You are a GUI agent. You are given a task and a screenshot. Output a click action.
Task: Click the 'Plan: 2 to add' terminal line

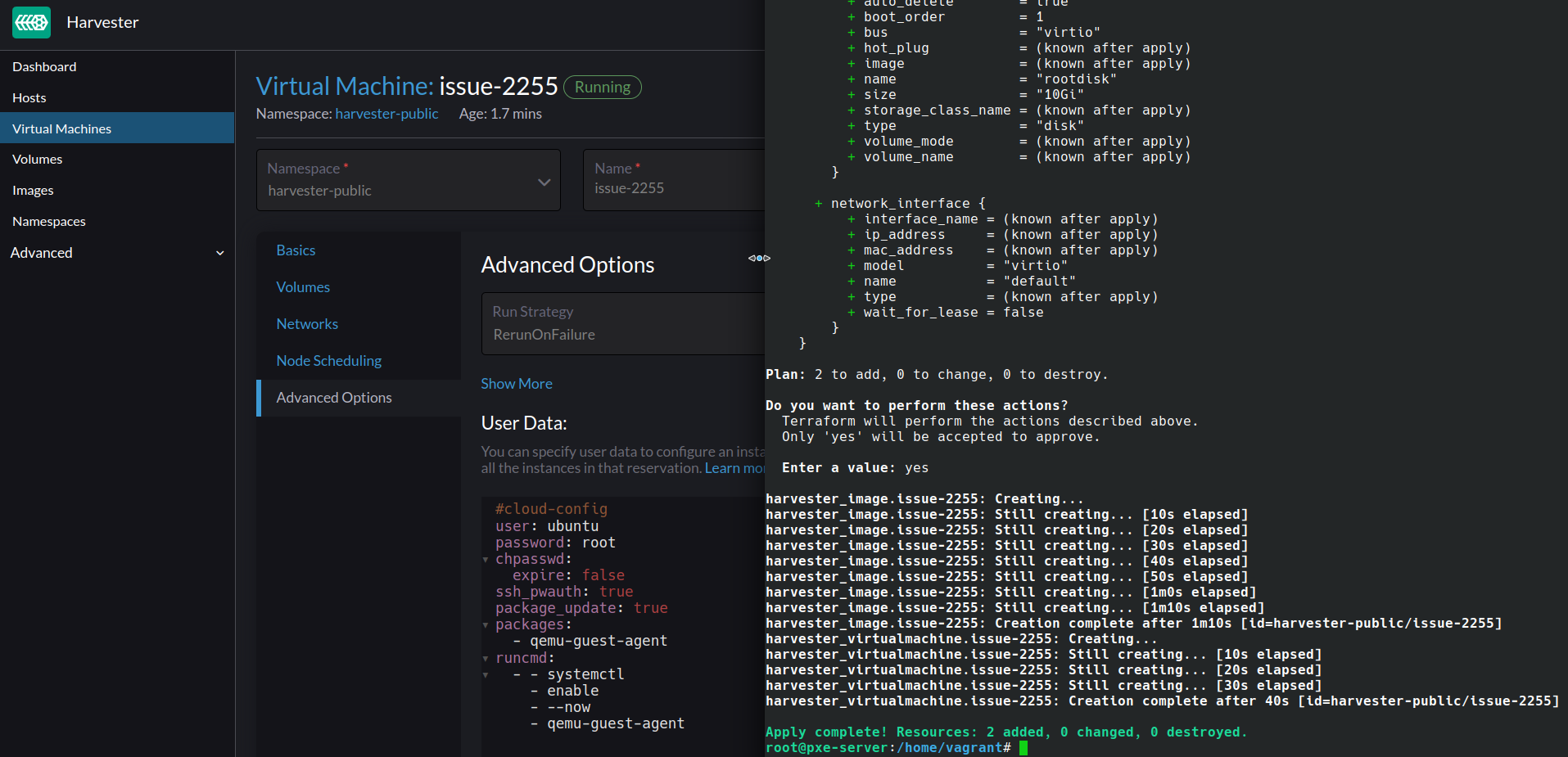tap(937, 375)
